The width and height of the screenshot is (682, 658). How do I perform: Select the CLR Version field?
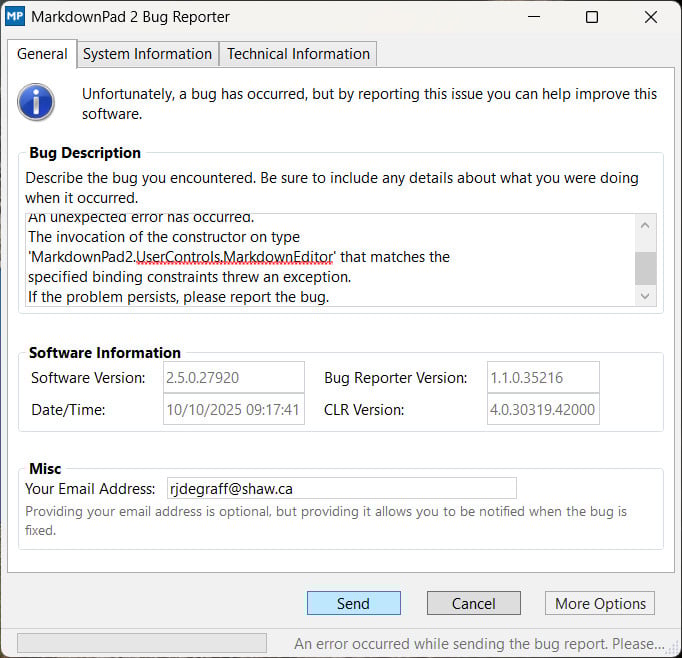[542, 409]
